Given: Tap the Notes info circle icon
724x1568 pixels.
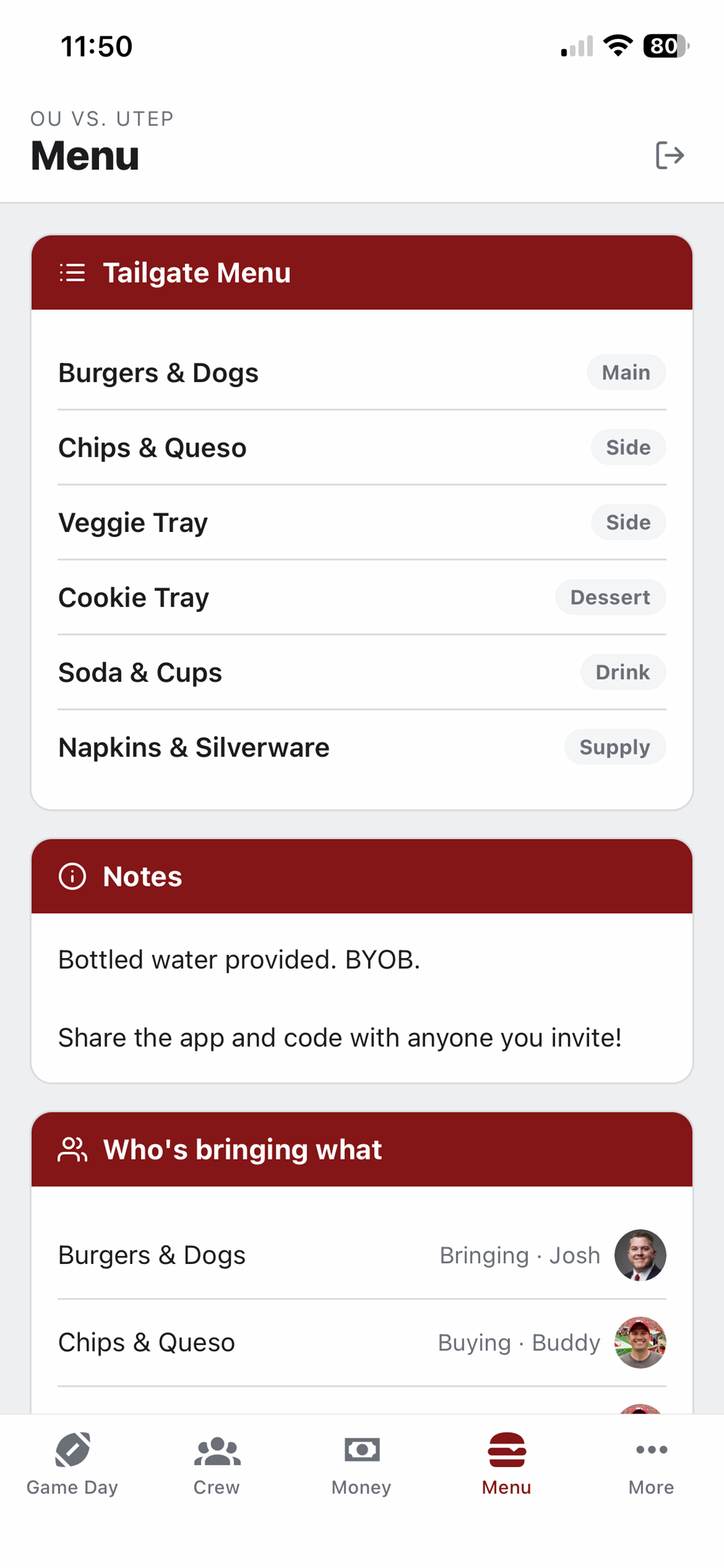Looking at the screenshot, I should point(72,877).
